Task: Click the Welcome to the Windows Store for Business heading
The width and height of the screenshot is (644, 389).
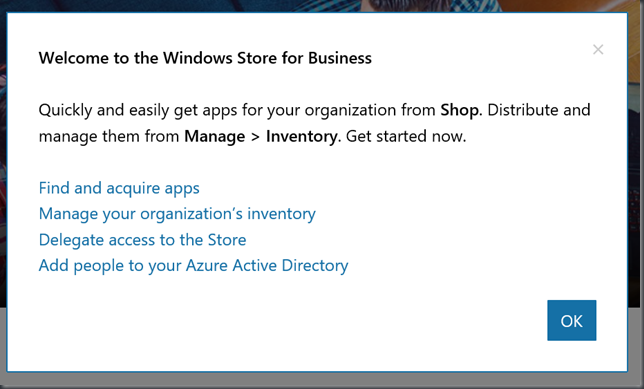Action: click(x=205, y=58)
